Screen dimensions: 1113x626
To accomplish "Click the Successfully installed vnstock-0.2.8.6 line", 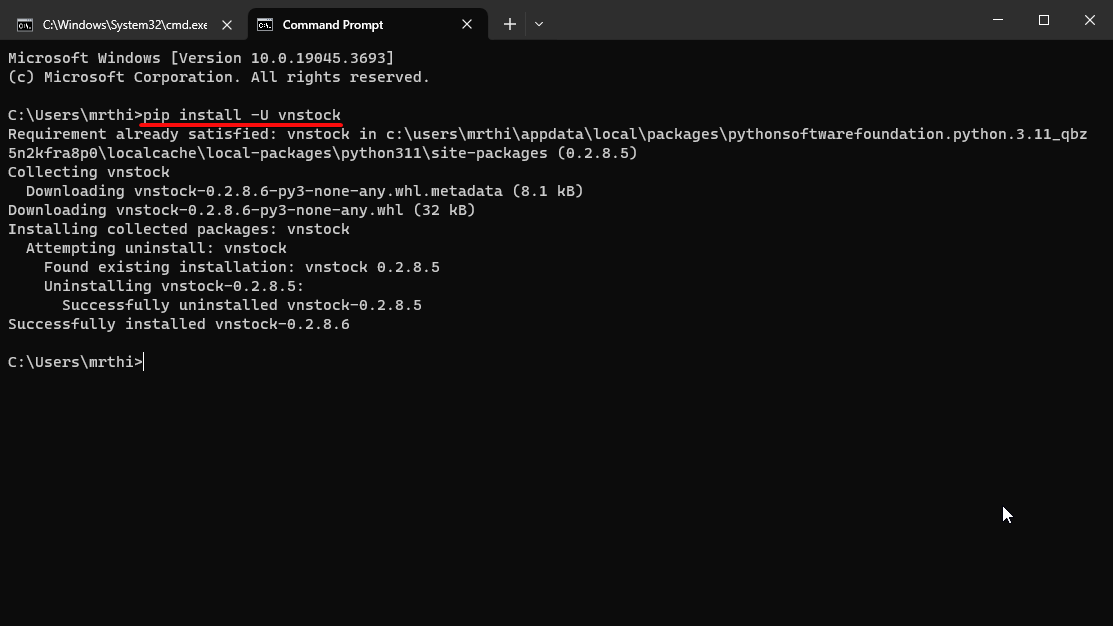I will 178,323.
